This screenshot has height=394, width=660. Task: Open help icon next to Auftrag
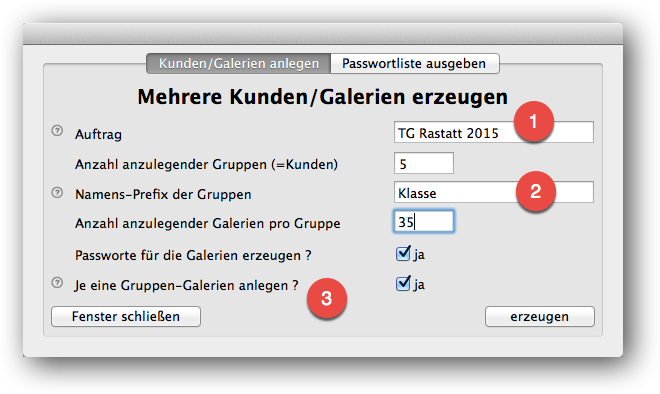click(x=57, y=131)
